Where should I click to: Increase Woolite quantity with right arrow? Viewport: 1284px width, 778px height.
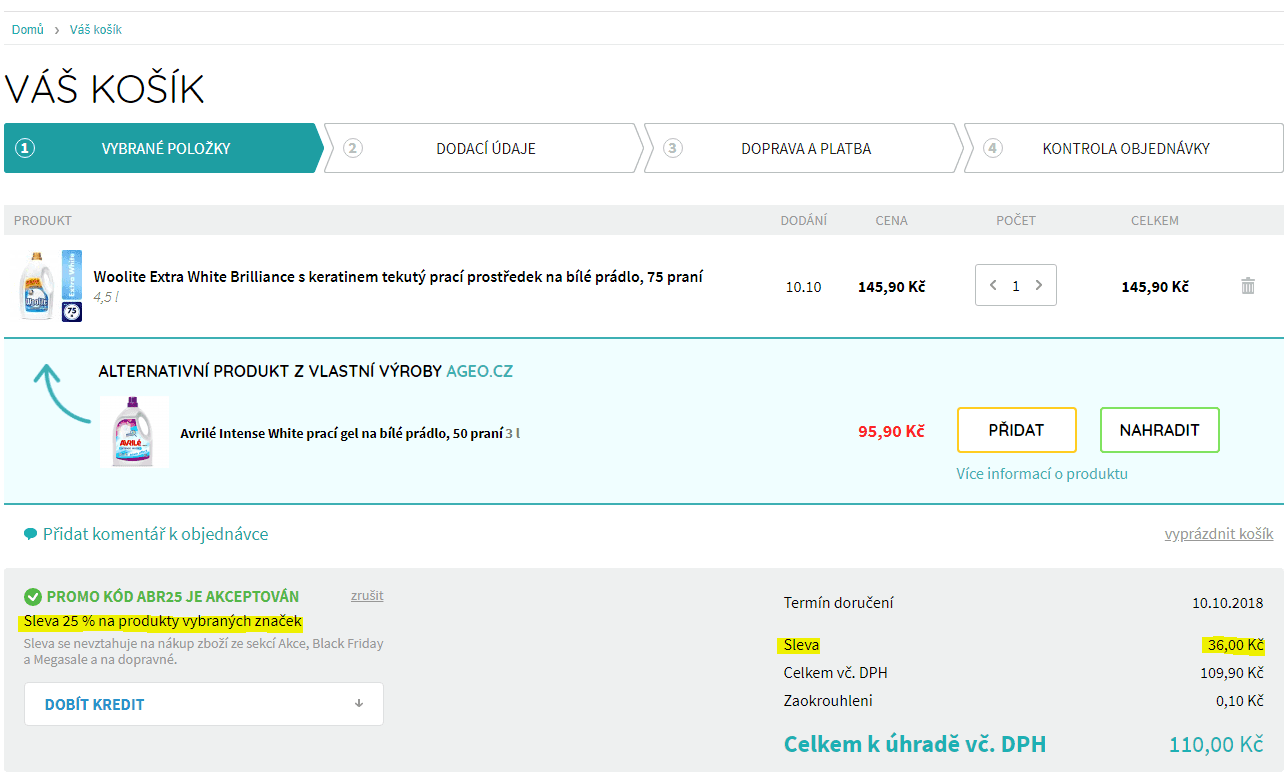point(1039,285)
